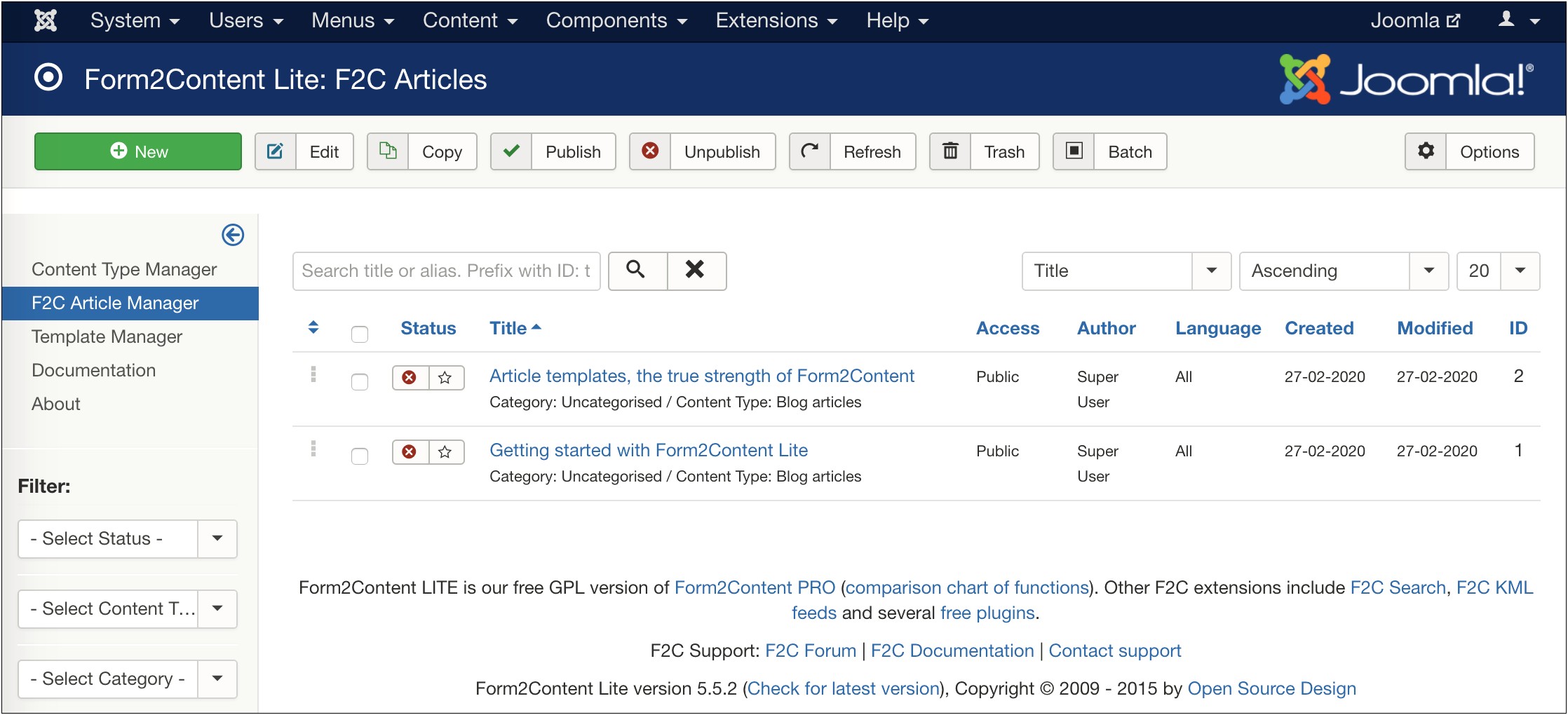
Task: Open About in sidebar
Action: point(56,404)
